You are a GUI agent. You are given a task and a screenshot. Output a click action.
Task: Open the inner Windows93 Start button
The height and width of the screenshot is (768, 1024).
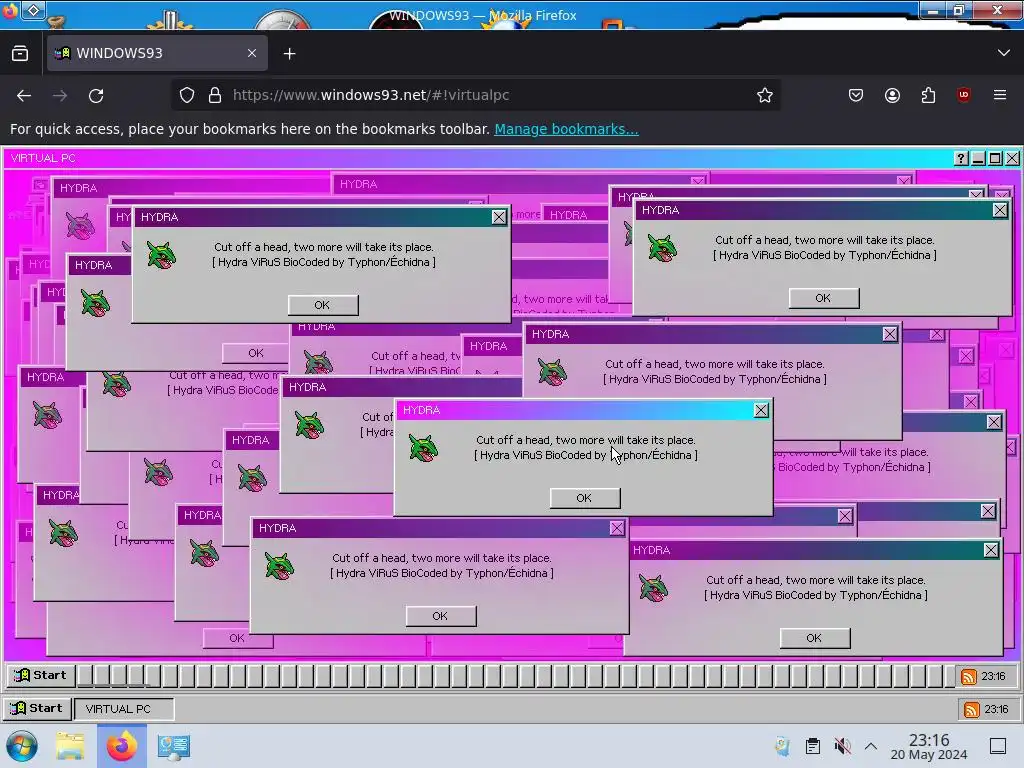pyautogui.click(x=40, y=675)
